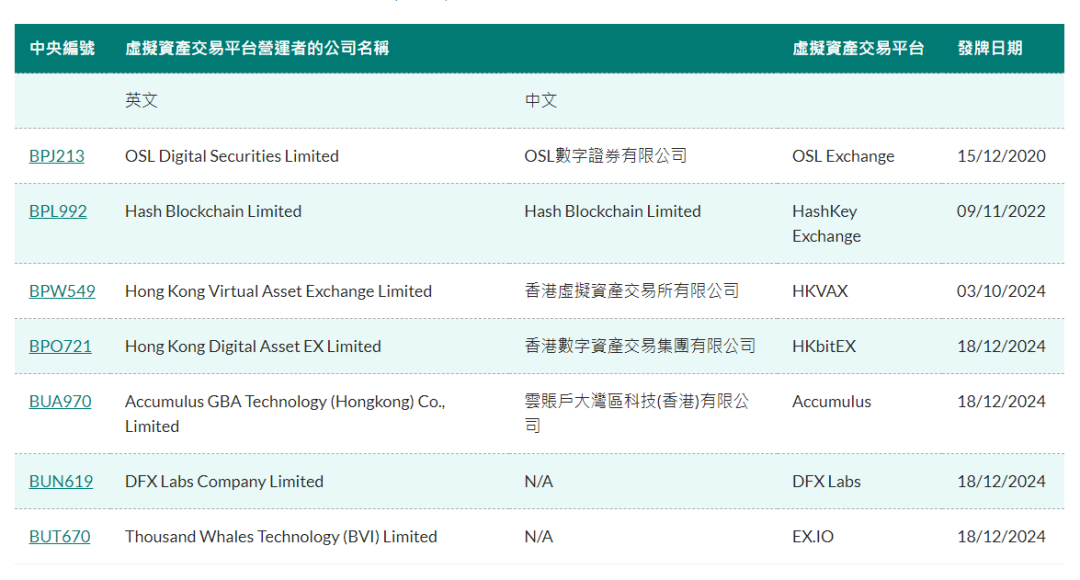The image size is (1080, 580).
Task: Select the 香港虛擬資產交易所有限公司 cell
Action: coord(632,291)
